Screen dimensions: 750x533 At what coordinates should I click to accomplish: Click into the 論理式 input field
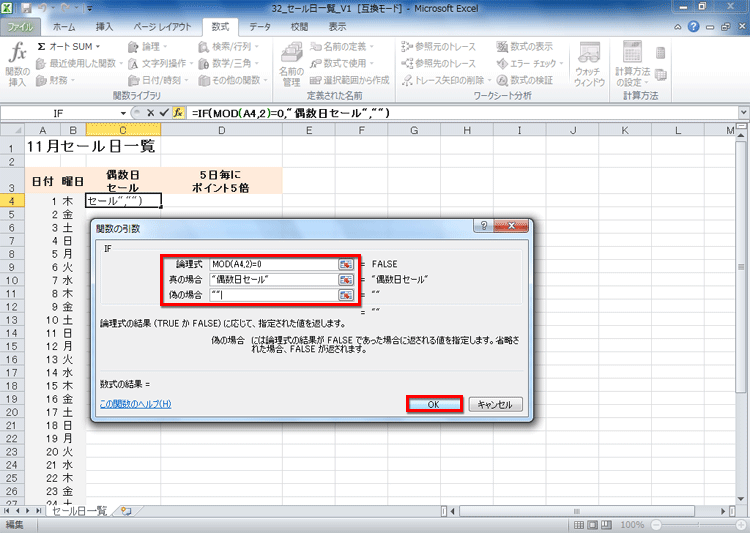[x=274, y=264]
